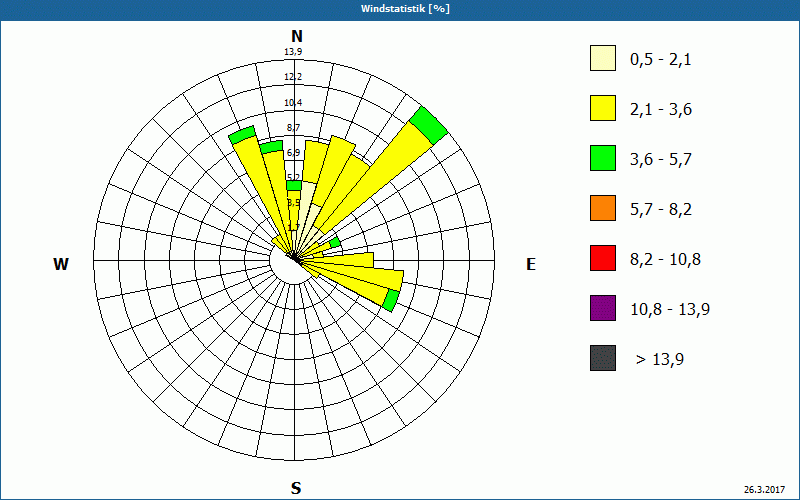Click the 6,9 radial axis value
This screenshot has width=800, height=500.
[293, 153]
